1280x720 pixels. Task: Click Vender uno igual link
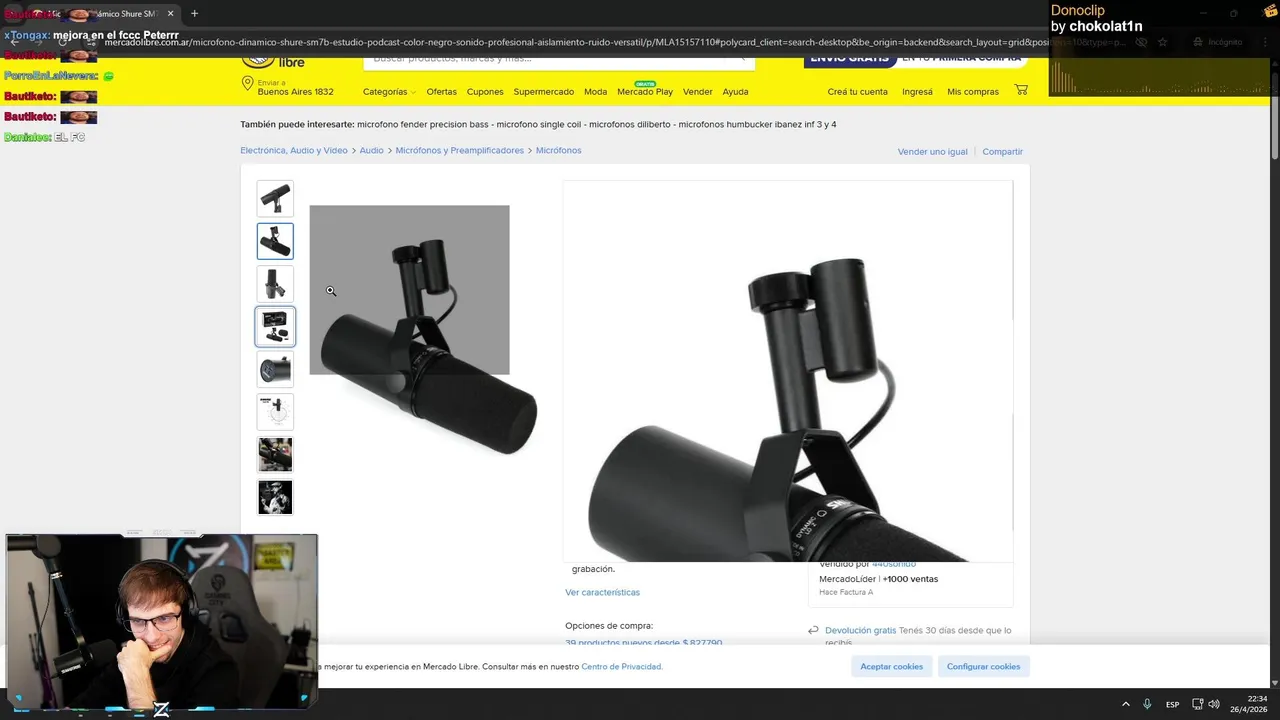[x=932, y=151]
